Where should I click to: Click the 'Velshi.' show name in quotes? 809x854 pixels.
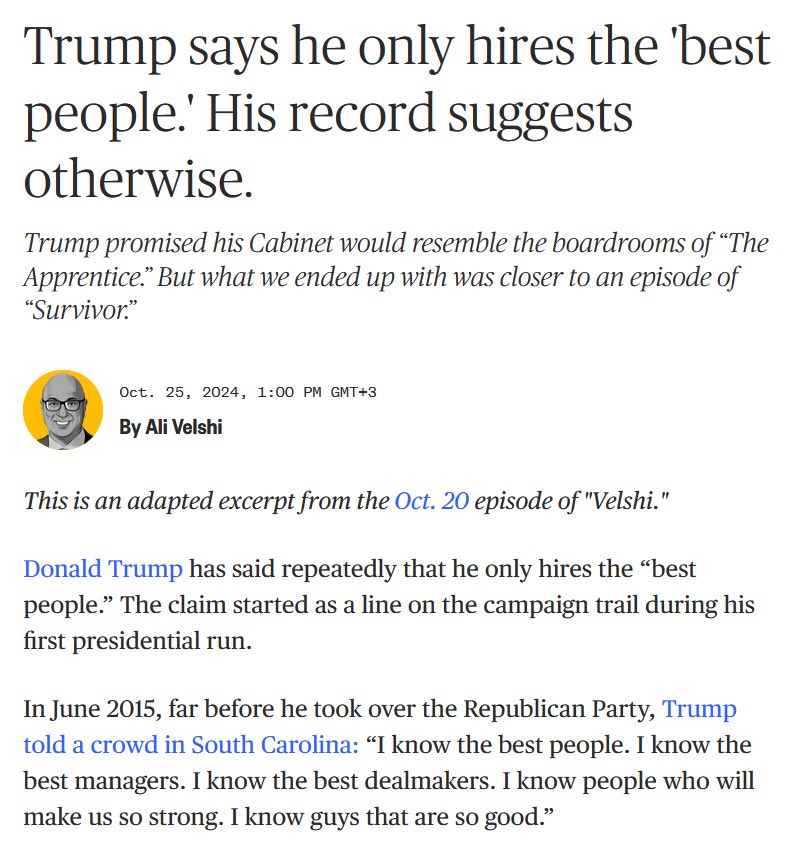coord(626,501)
